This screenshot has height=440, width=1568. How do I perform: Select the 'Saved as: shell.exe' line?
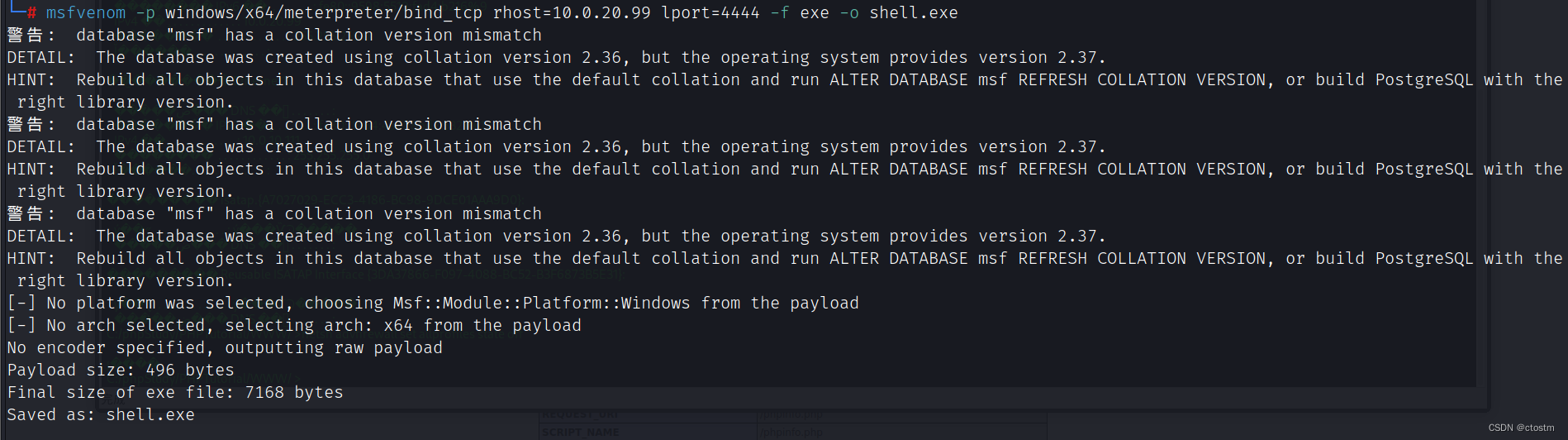pos(101,414)
